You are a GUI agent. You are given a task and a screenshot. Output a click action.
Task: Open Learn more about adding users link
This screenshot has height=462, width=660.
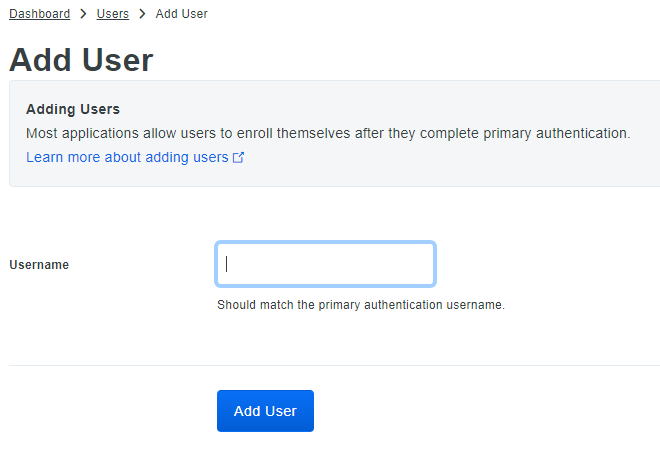[127, 157]
